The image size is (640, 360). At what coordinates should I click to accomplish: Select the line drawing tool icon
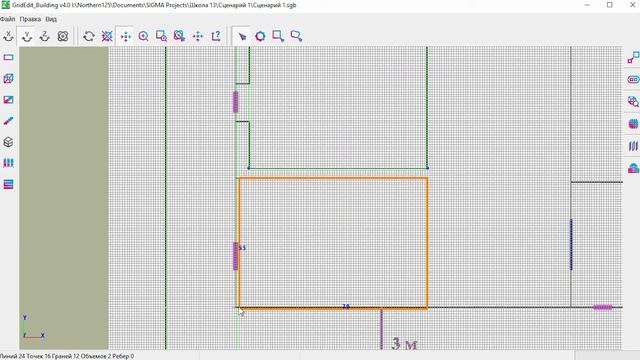[9, 121]
